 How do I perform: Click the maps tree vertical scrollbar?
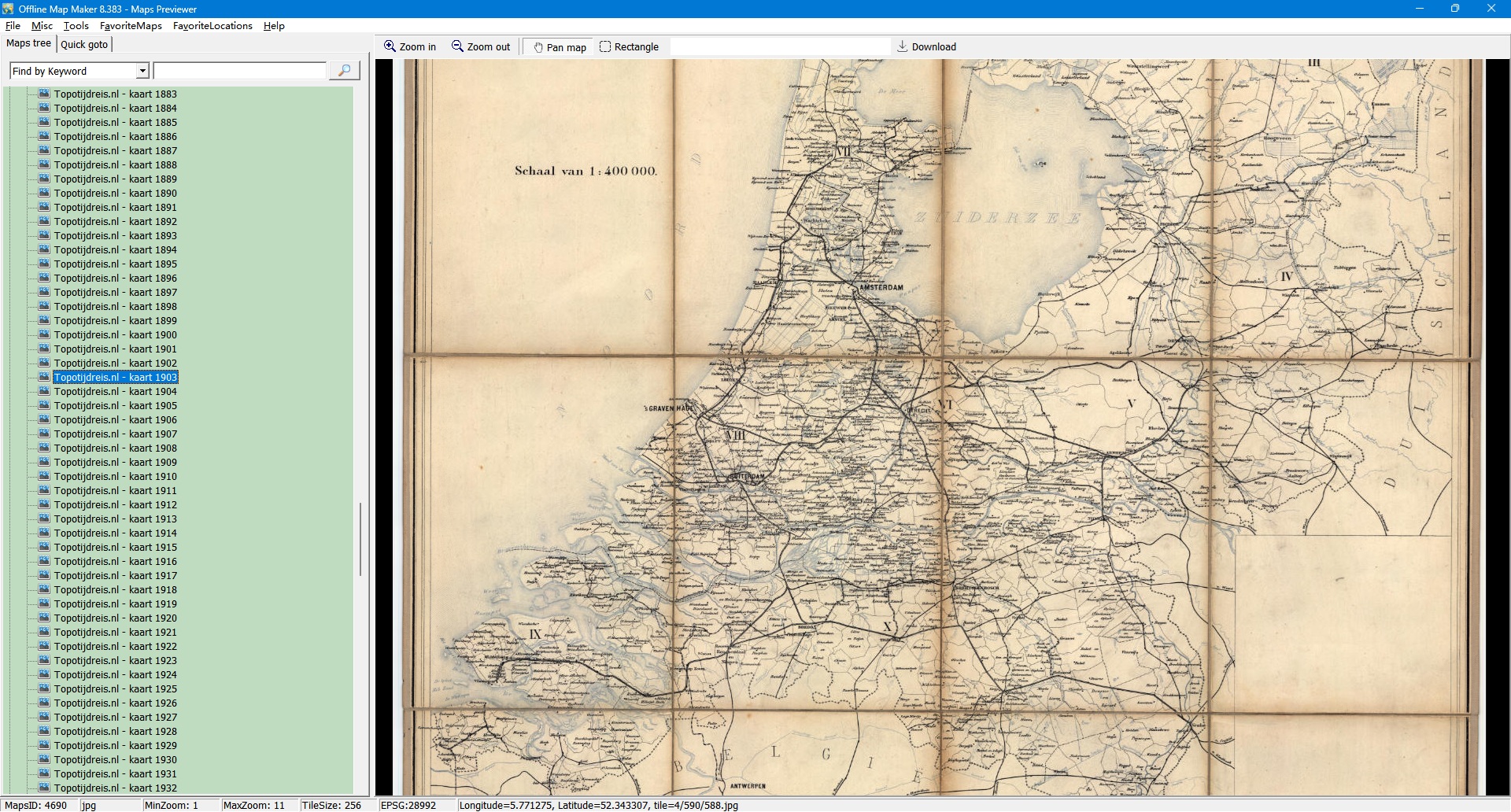coord(360,539)
